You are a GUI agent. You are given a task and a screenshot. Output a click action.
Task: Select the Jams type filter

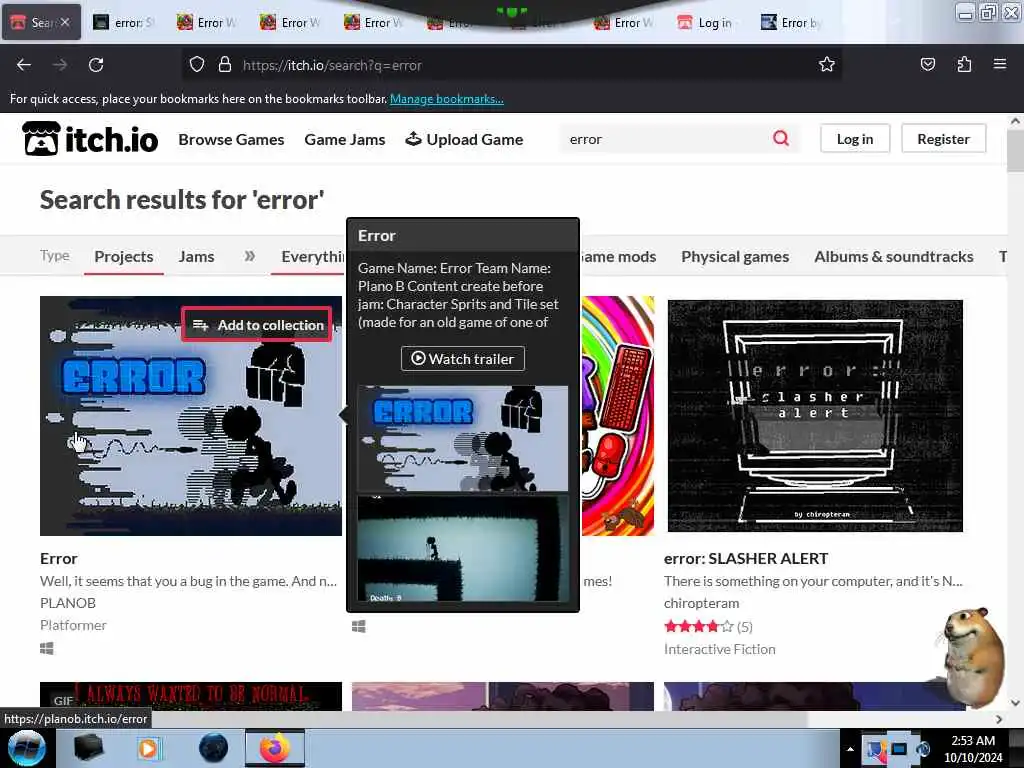coord(197,257)
